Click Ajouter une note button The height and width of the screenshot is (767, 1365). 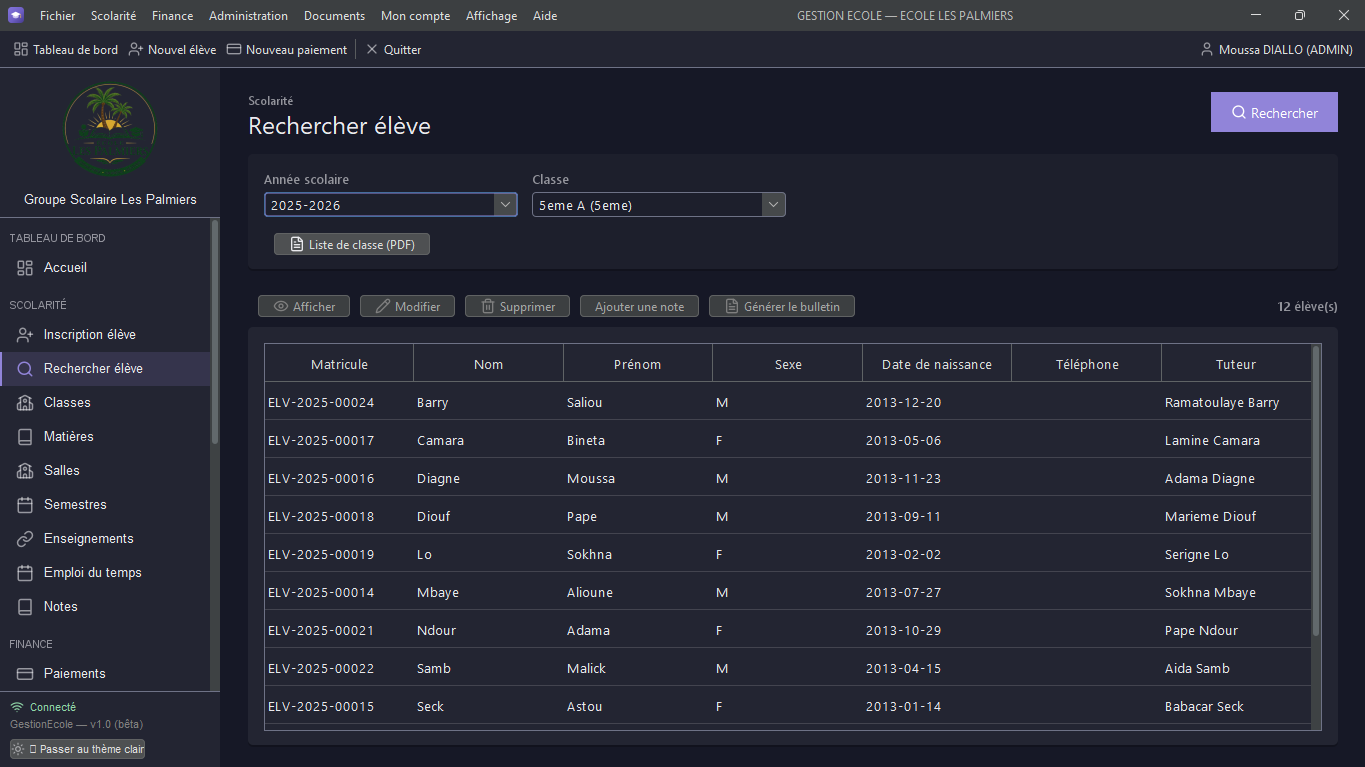click(639, 306)
